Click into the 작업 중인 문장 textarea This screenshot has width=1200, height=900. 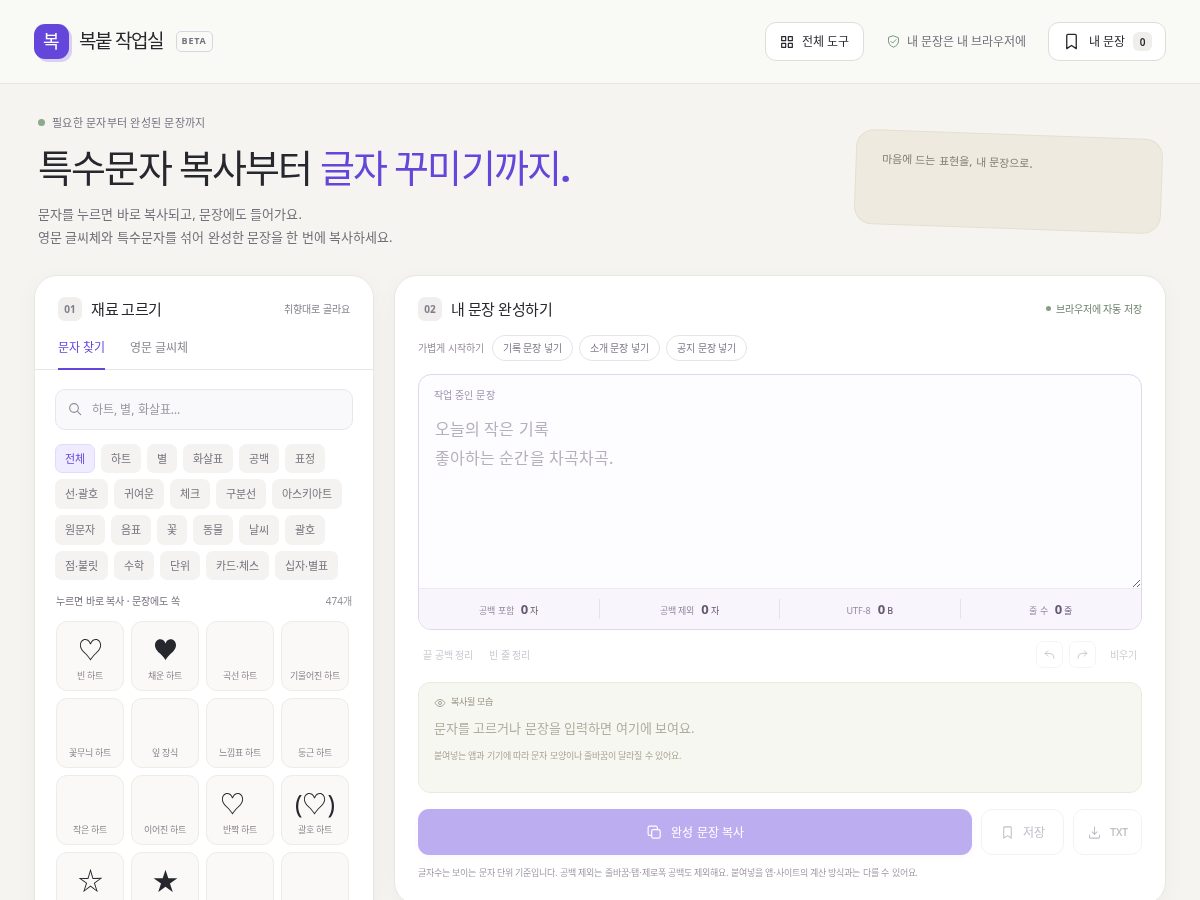pyautogui.click(x=780, y=498)
